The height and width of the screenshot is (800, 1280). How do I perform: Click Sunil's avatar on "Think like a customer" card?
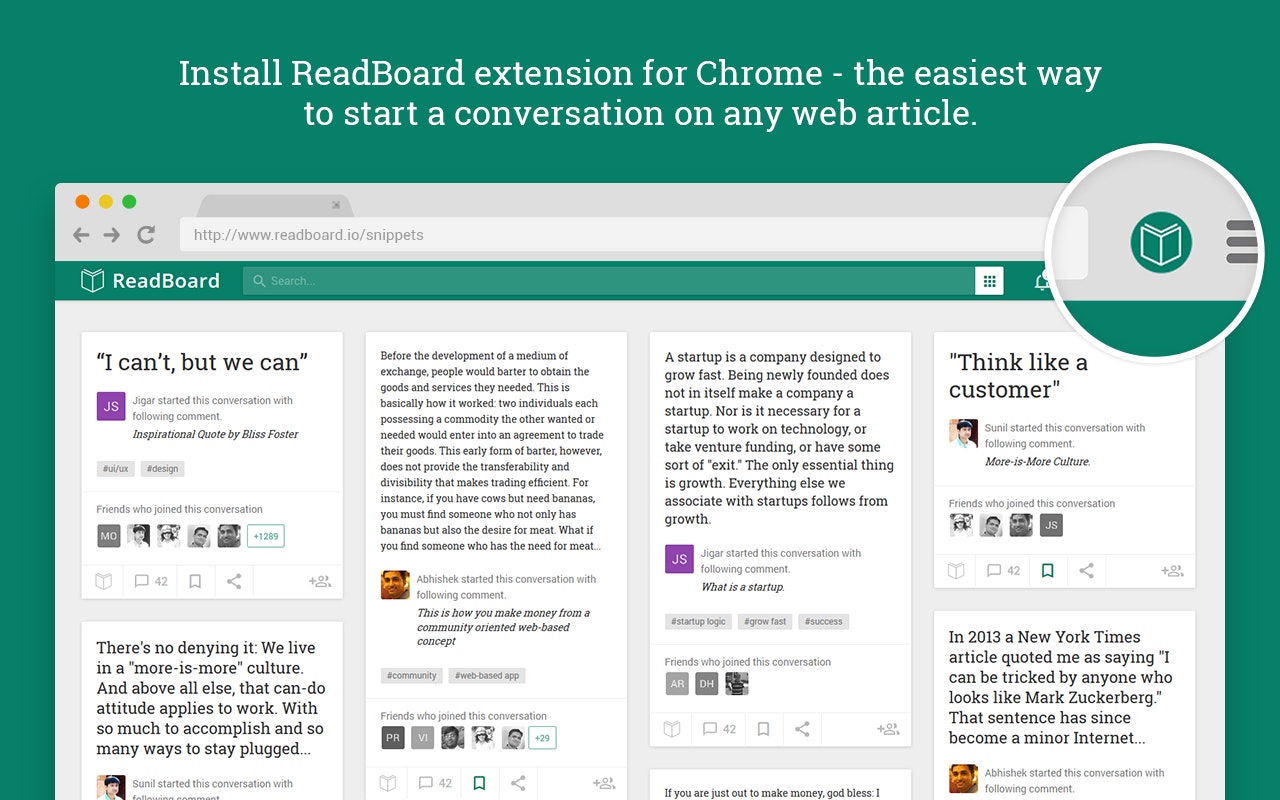963,433
